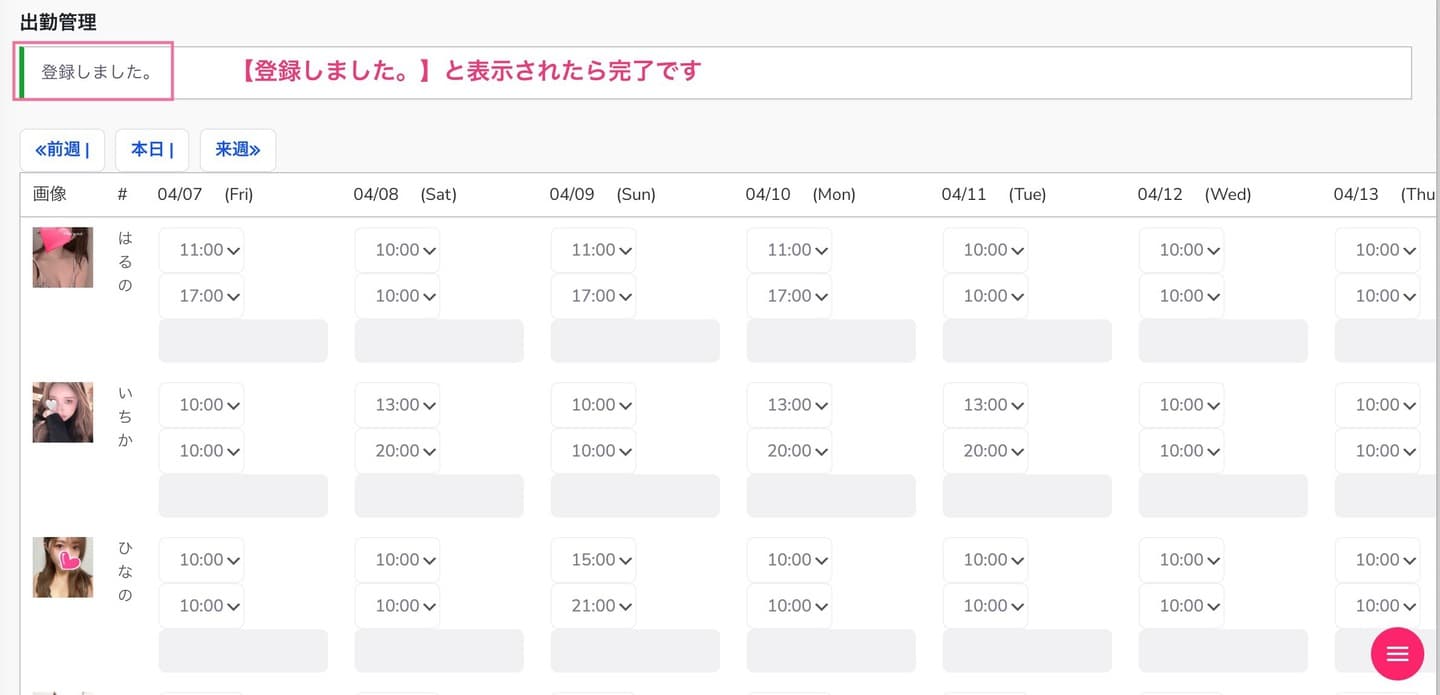This screenshot has width=1440, height=695.
Task: Click いちか's profile thumbnail
Action: [62, 412]
